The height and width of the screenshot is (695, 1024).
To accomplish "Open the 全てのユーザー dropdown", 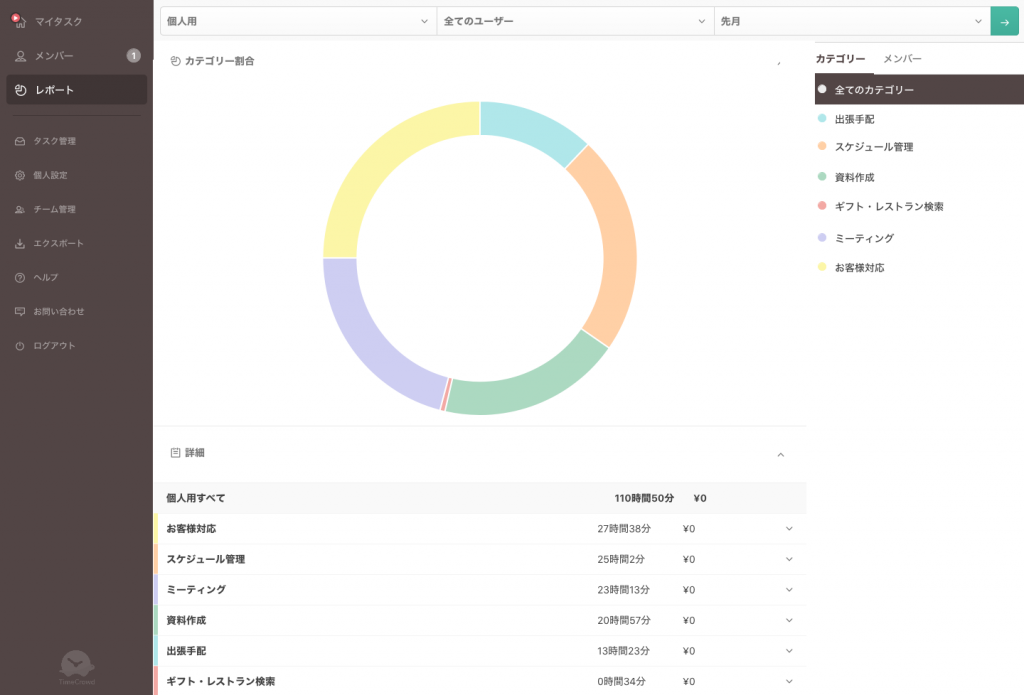I will (575, 21).
